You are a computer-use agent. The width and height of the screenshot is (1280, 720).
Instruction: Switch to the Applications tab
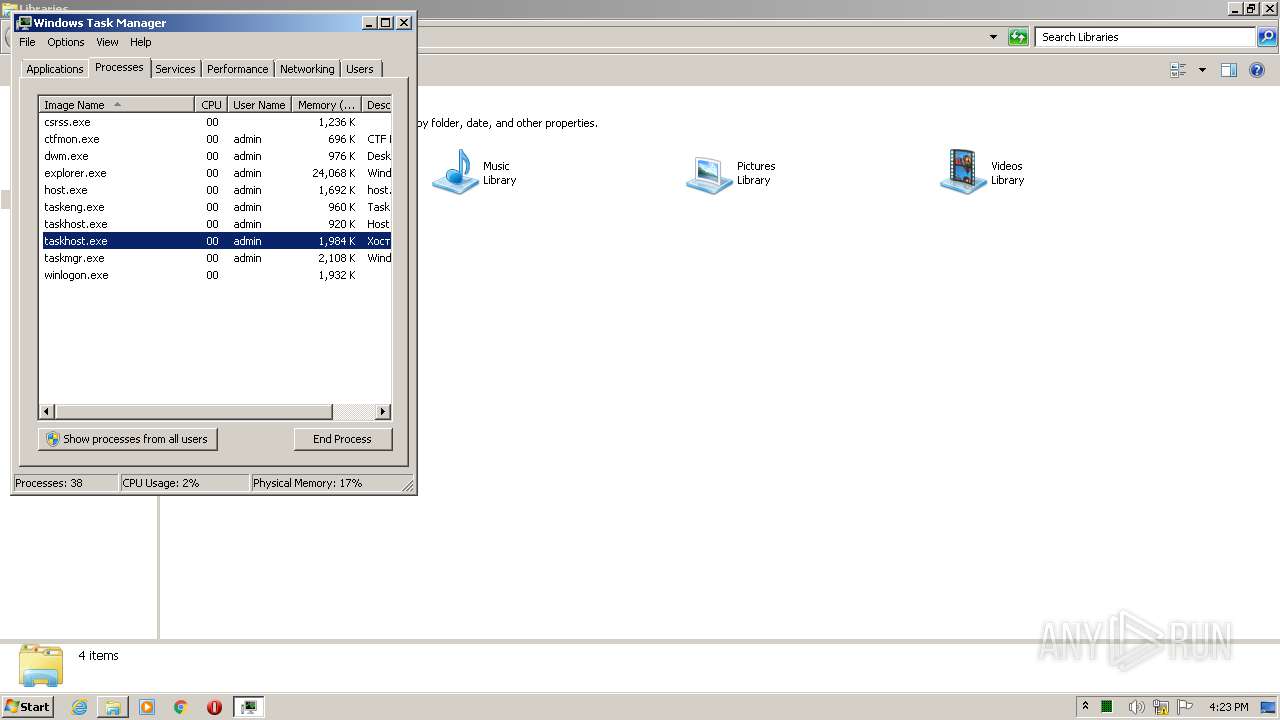tap(55, 69)
